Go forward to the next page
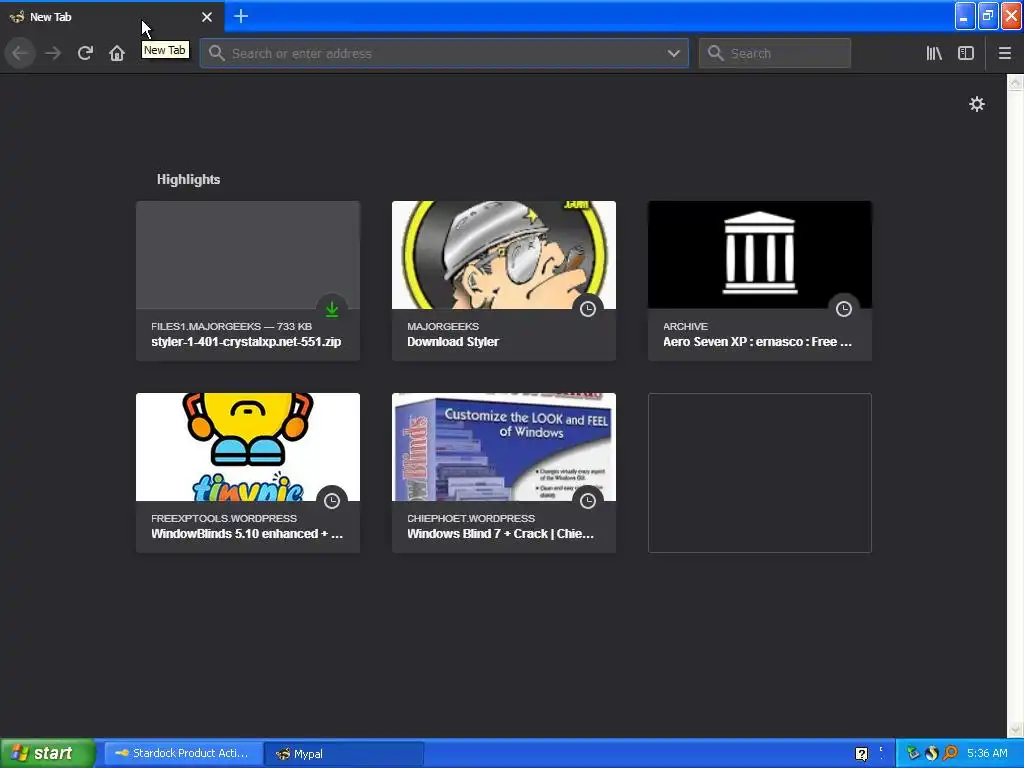The image size is (1024, 768). [x=53, y=53]
